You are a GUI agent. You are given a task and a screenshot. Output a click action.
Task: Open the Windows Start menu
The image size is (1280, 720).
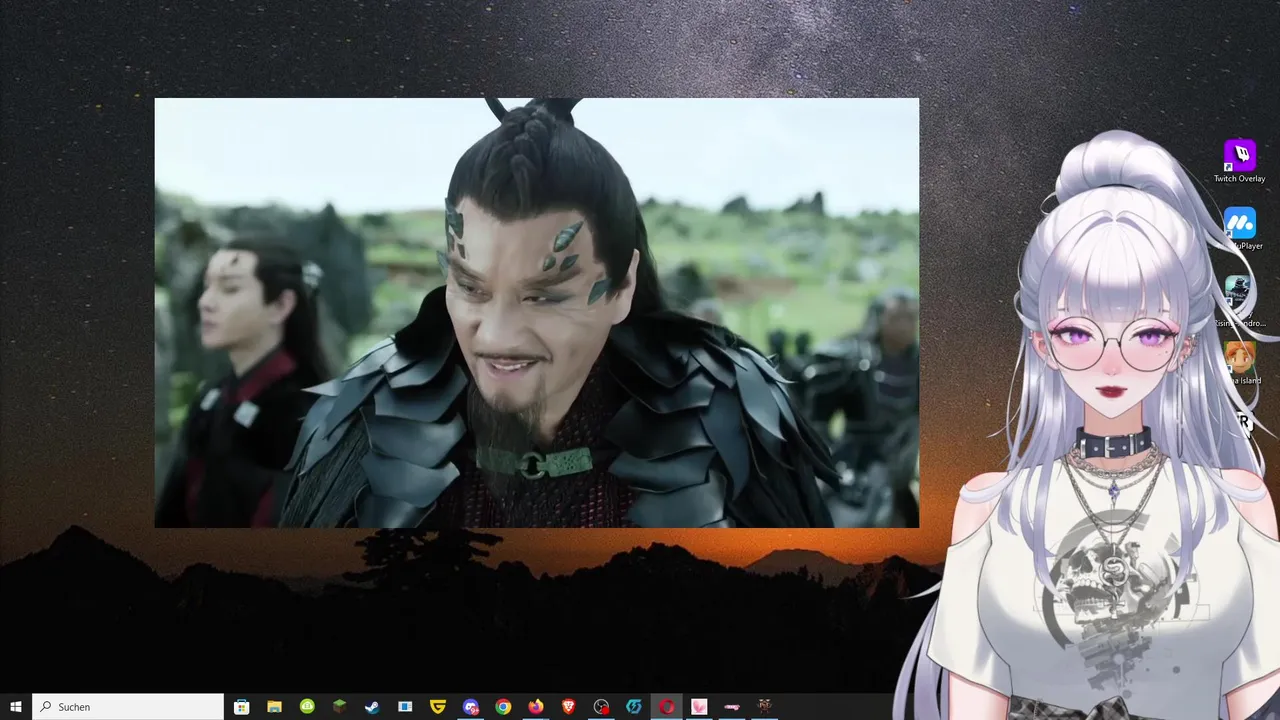(x=16, y=707)
